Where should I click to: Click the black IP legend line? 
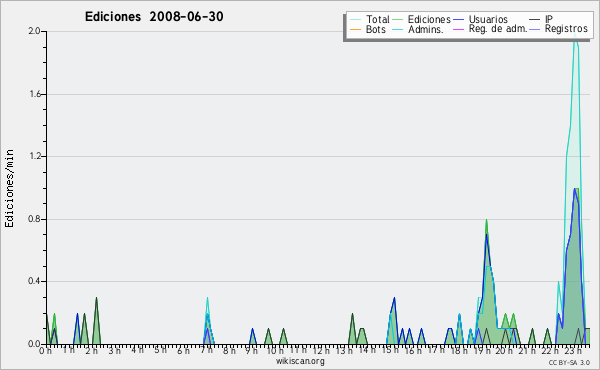pyautogui.click(x=535, y=19)
